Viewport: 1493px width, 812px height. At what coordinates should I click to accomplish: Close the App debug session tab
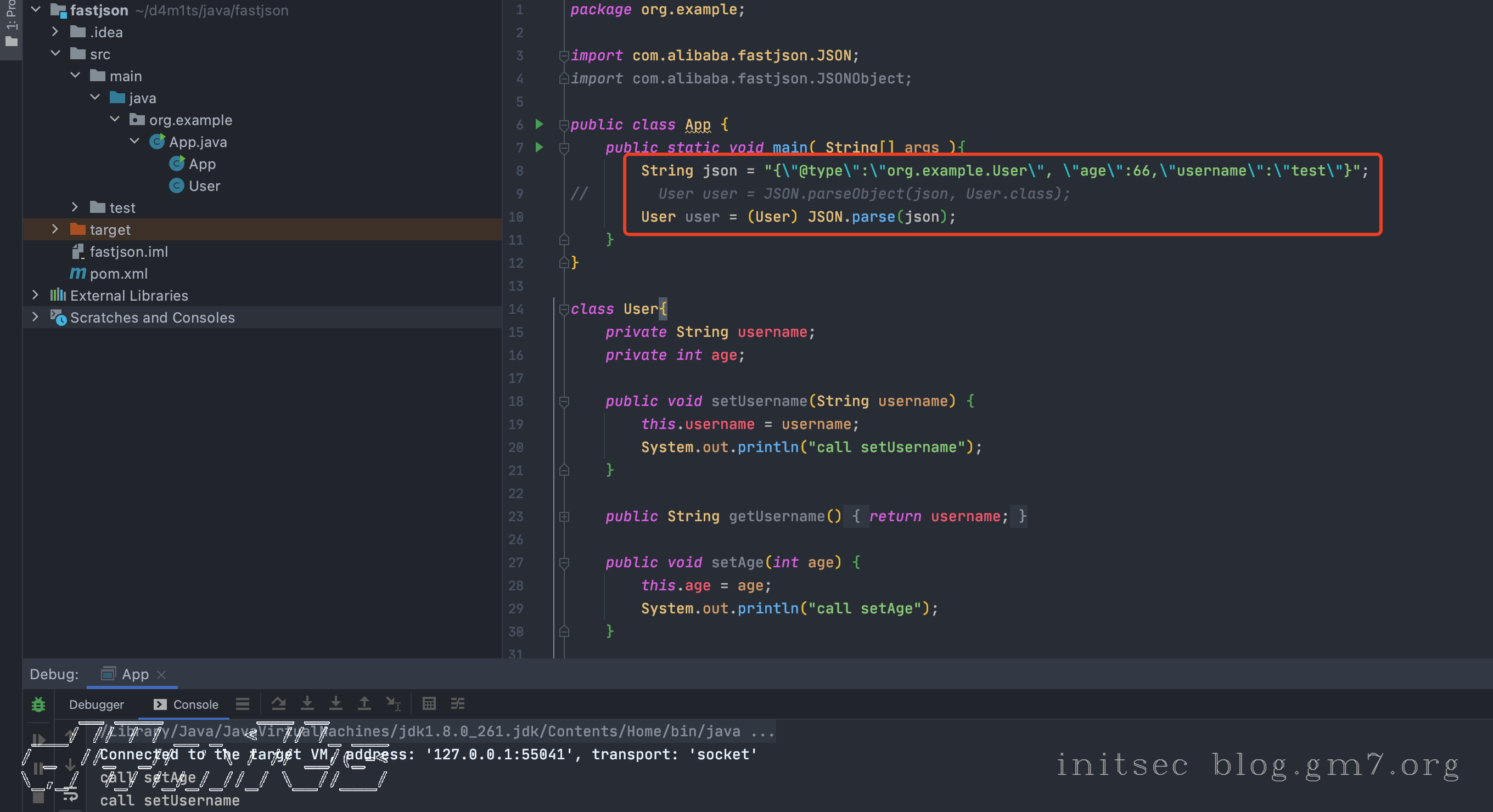162,675
